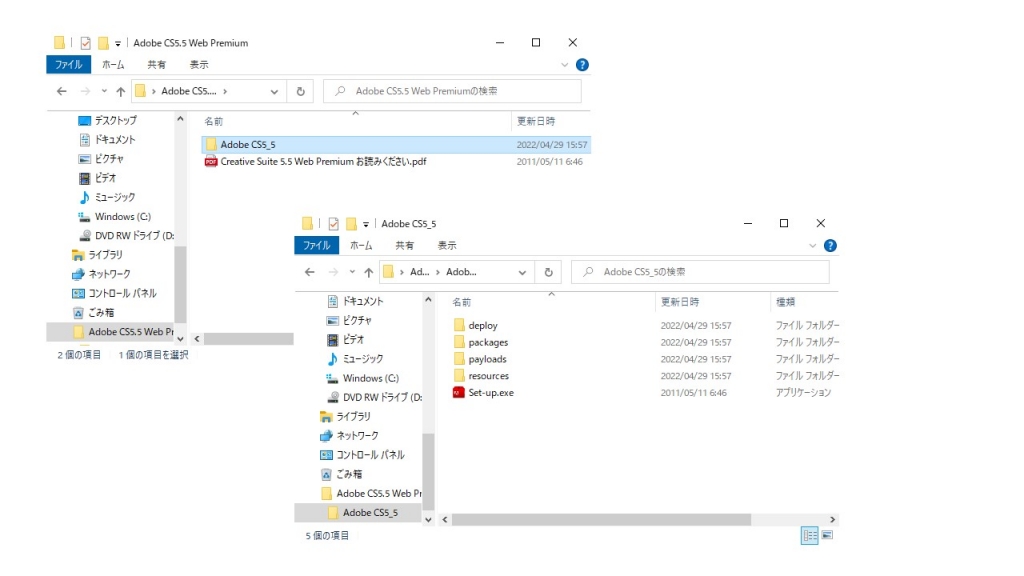1024x576 pixels.
Task: Expand ribbon chevron in Web Premium window
Action: (564, 65)
